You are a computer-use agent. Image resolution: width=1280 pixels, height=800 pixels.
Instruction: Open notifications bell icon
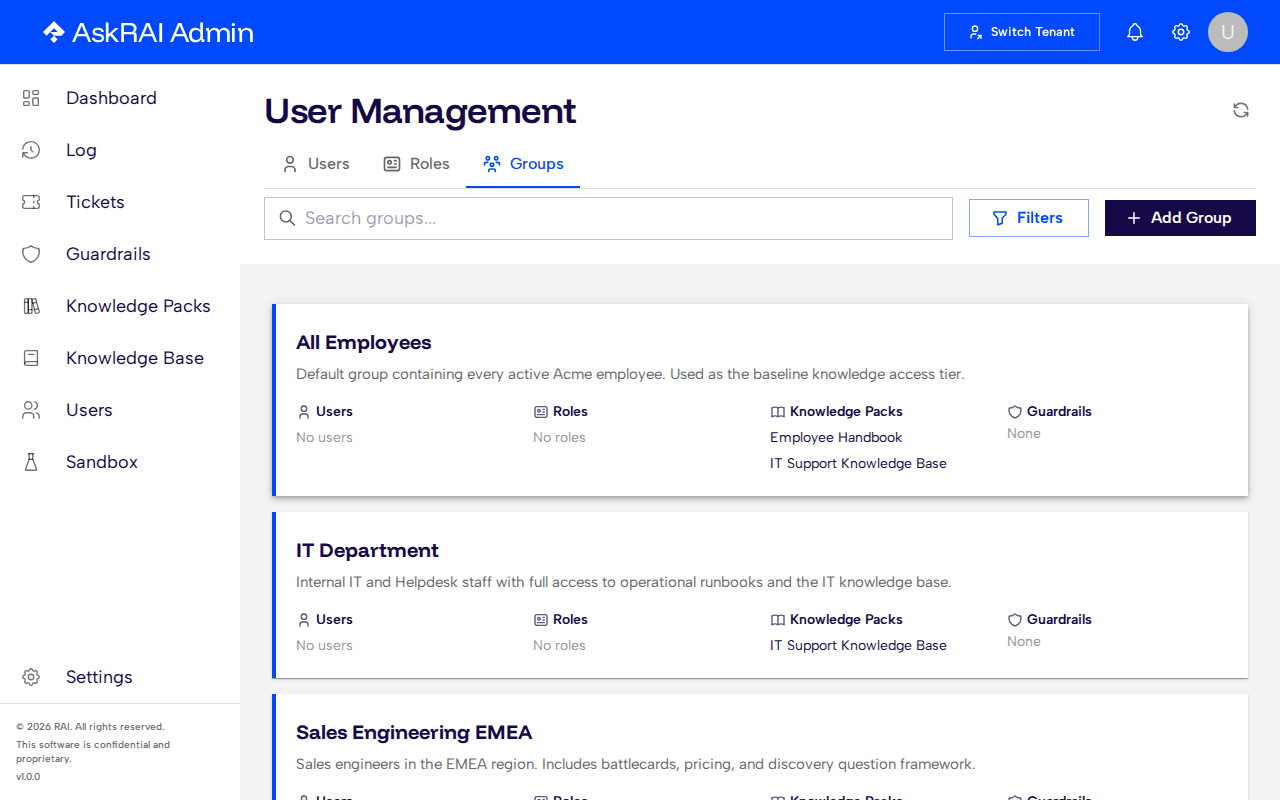click(1135, 32)
